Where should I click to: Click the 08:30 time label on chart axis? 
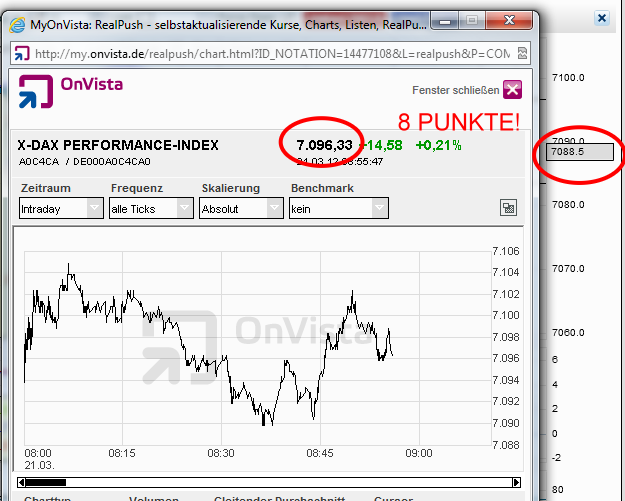pyautogui.click(x=221, y=453)
